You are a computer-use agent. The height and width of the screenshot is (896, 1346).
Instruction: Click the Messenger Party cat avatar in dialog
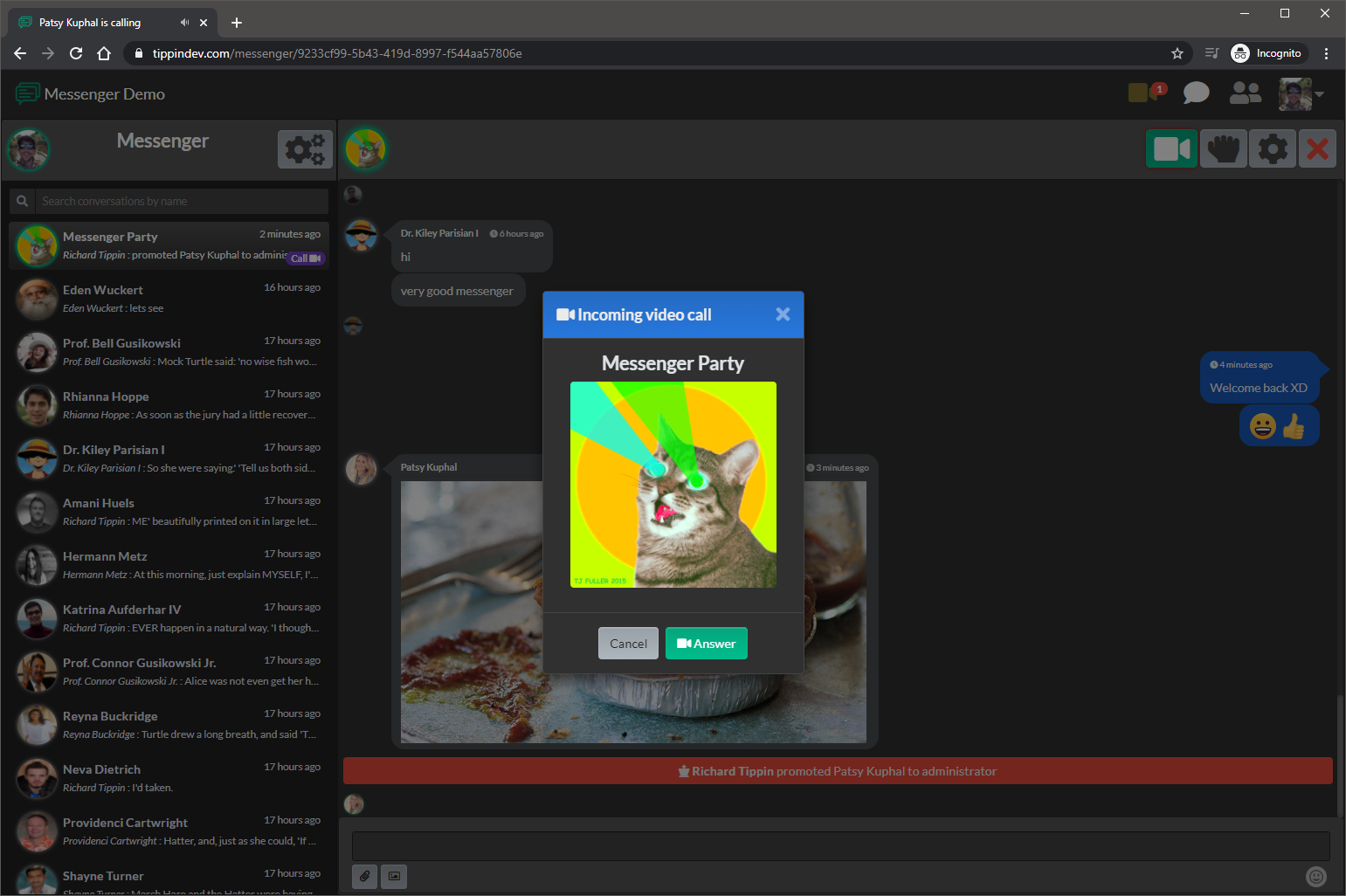[x=673, y=485]
